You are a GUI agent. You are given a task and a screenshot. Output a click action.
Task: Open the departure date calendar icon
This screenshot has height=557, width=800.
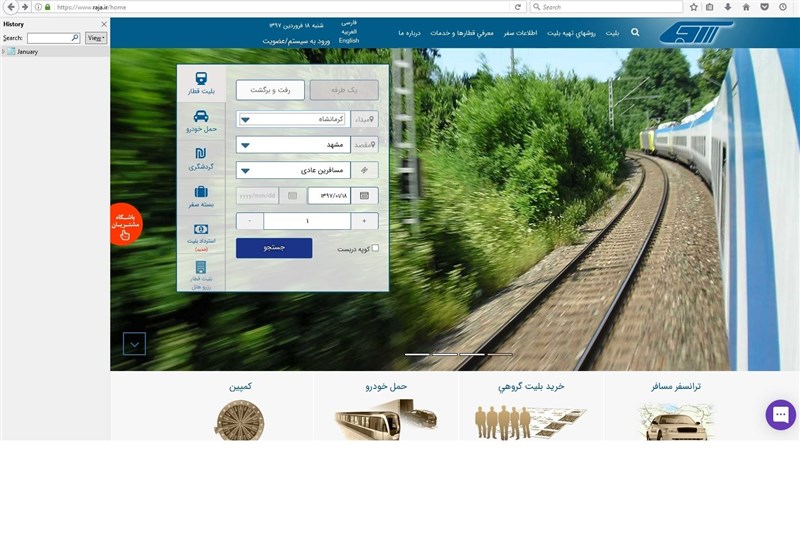tap(364, 195)
